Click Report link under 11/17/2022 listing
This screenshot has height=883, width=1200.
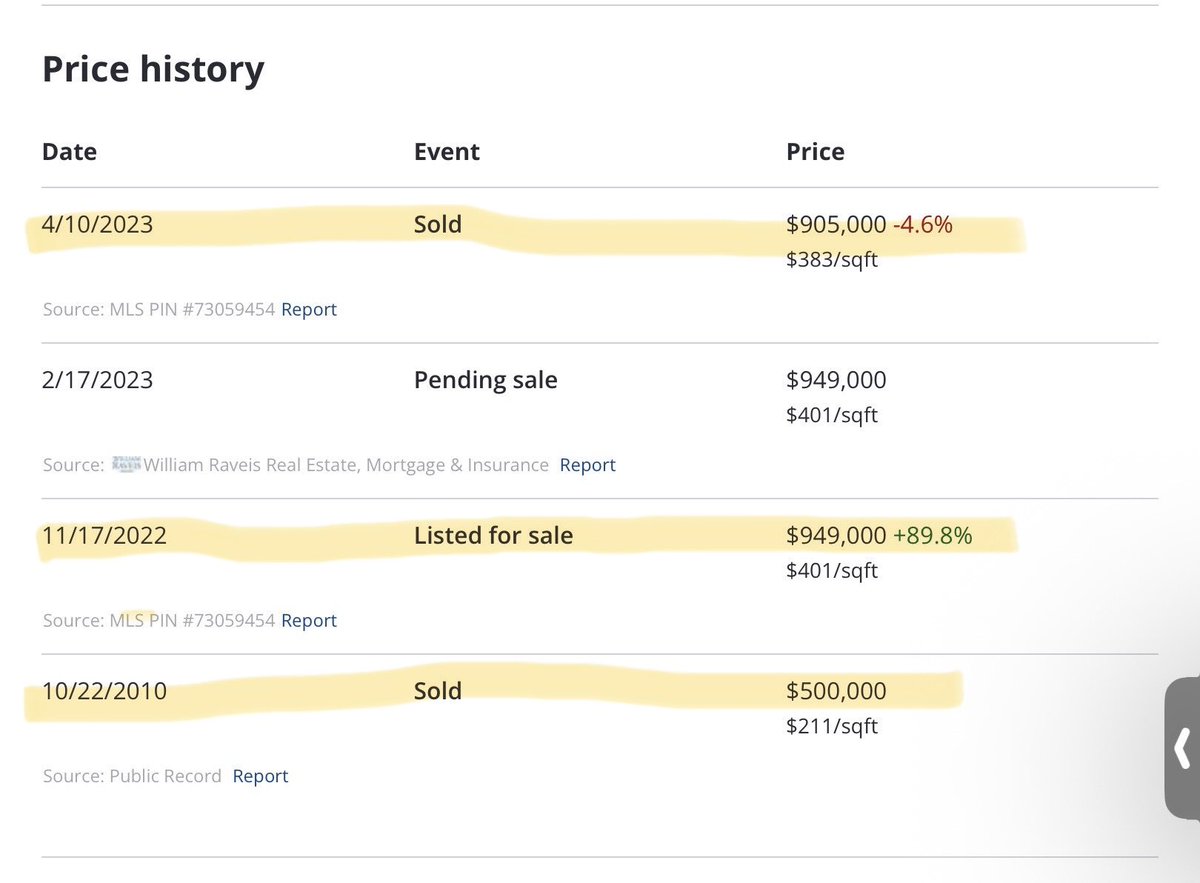[x=308, y=621]
